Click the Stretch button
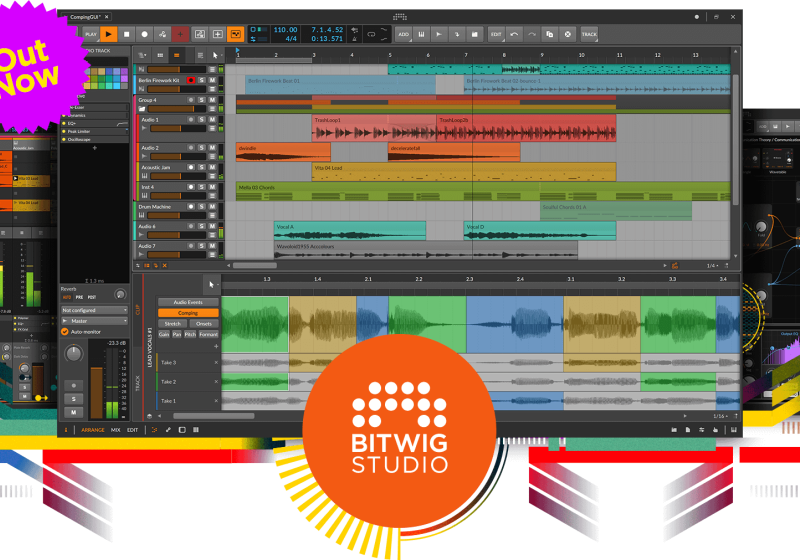The image size is (800, 560). click(x=172, y=323)
